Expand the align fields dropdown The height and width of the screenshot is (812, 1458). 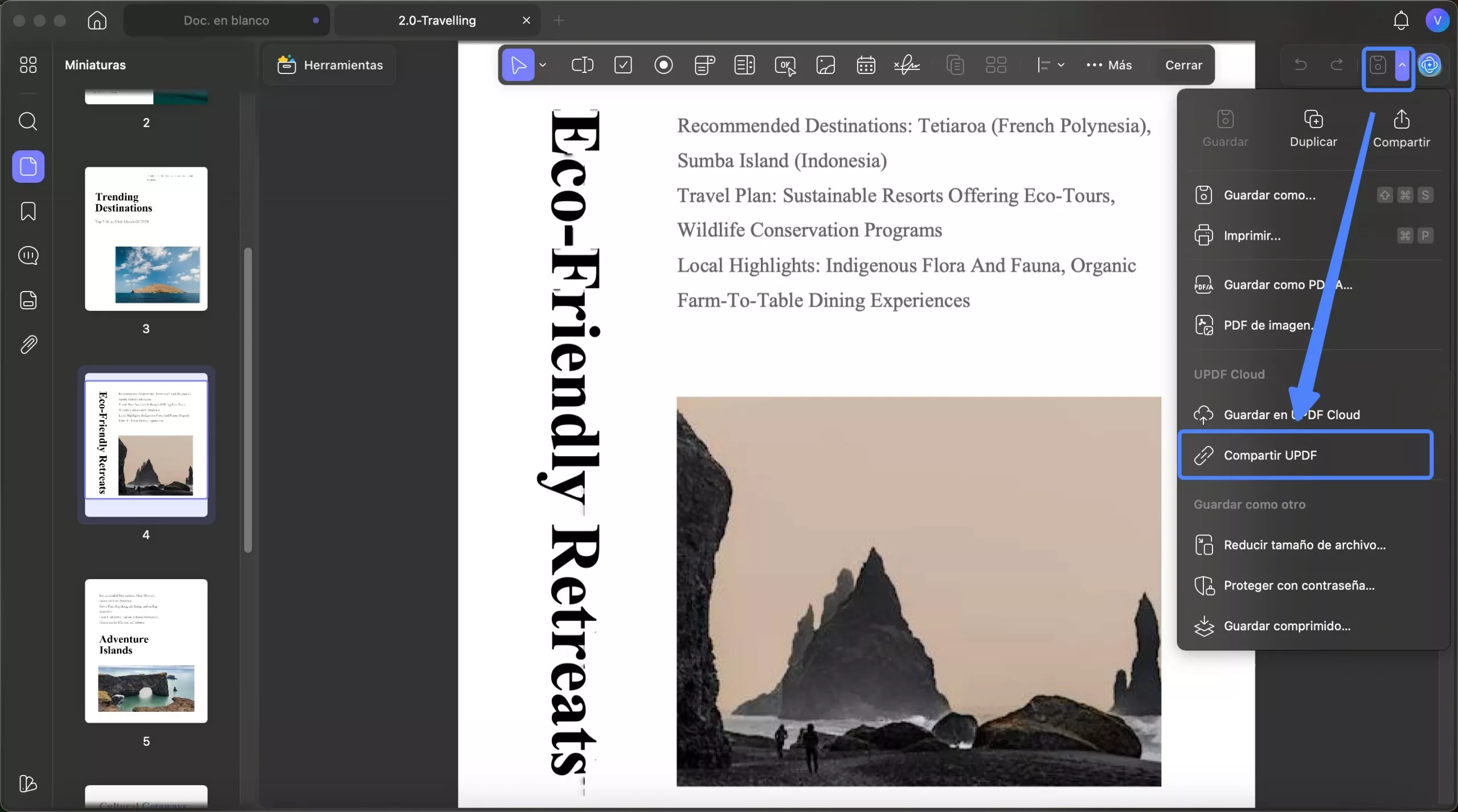[x=1051, y=65]
